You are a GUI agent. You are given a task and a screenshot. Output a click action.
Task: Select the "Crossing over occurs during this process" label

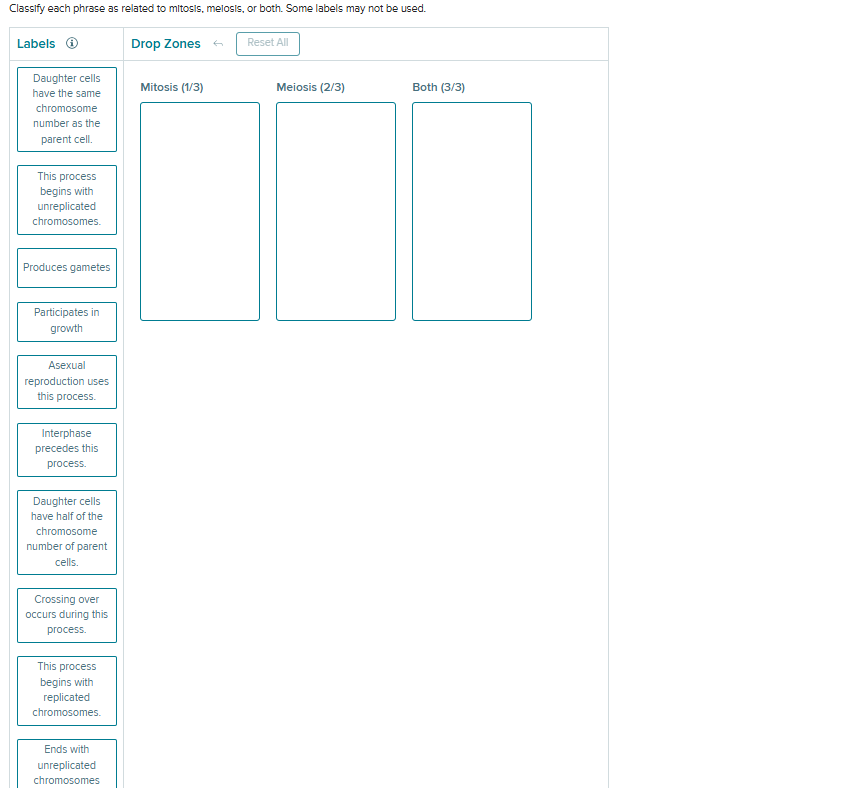pos(66,614)
